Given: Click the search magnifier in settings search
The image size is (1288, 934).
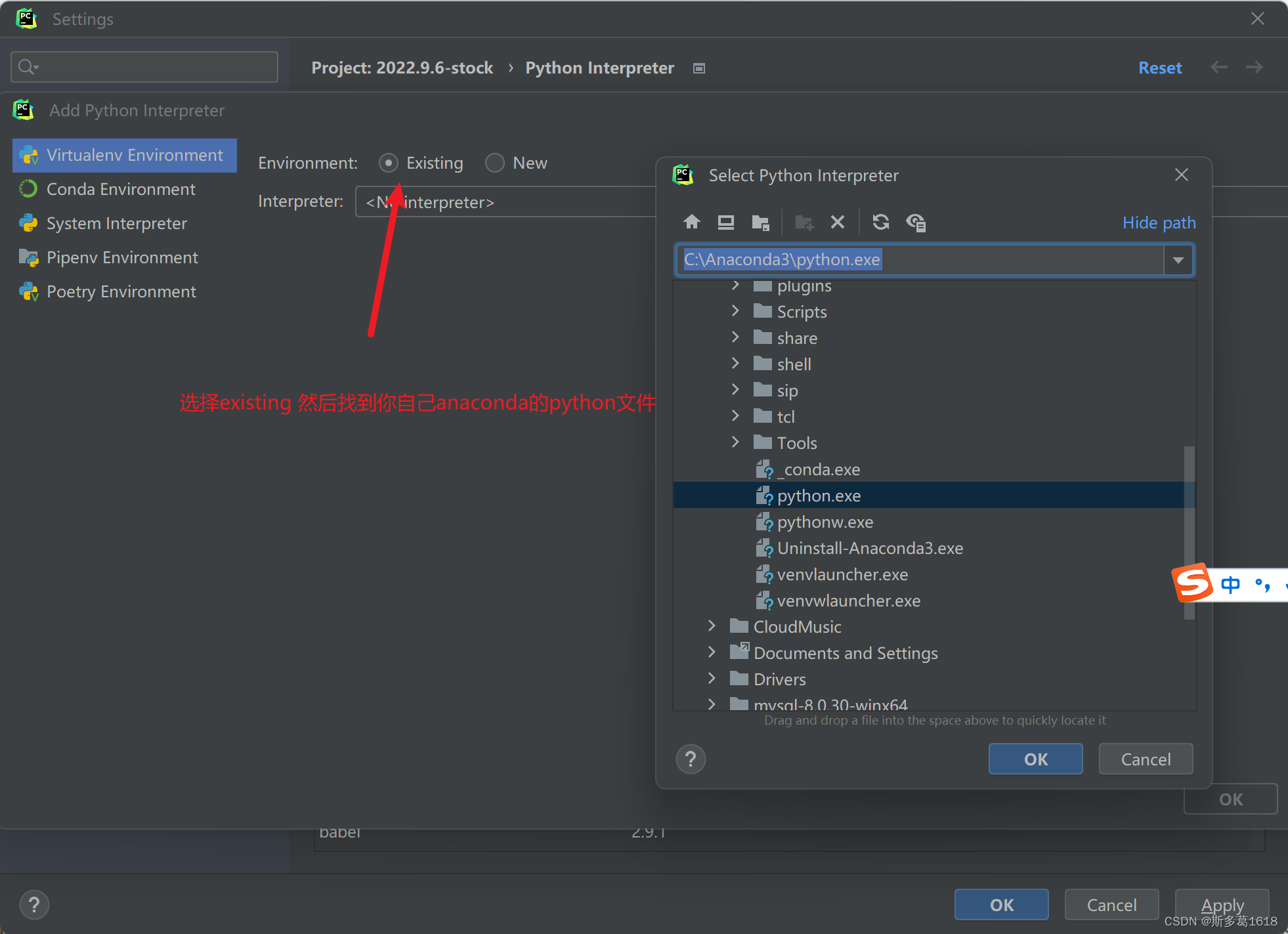Looking at the screenshot, I should (x=28, y=67).
